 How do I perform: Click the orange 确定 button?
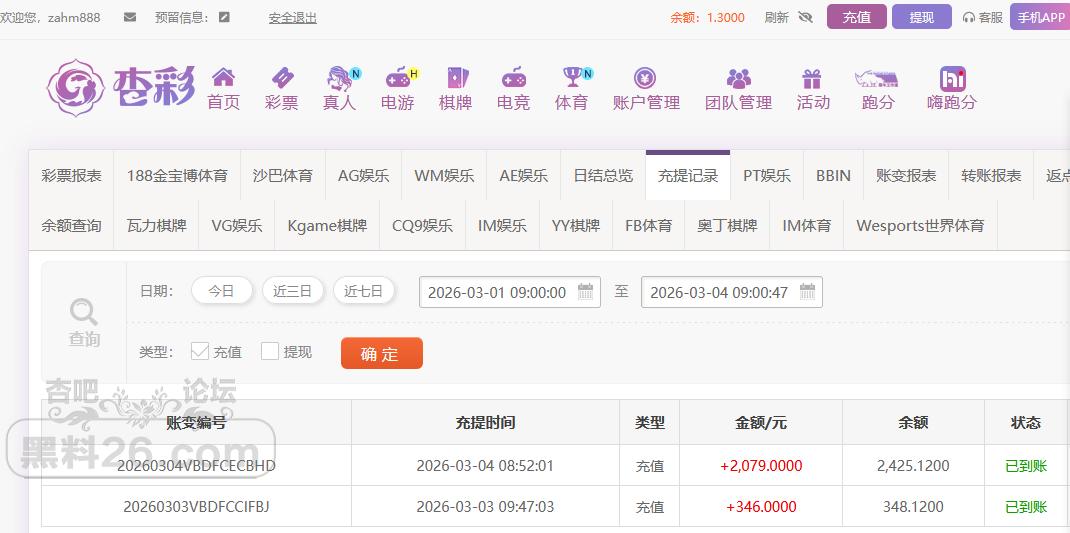coord(381,354)
